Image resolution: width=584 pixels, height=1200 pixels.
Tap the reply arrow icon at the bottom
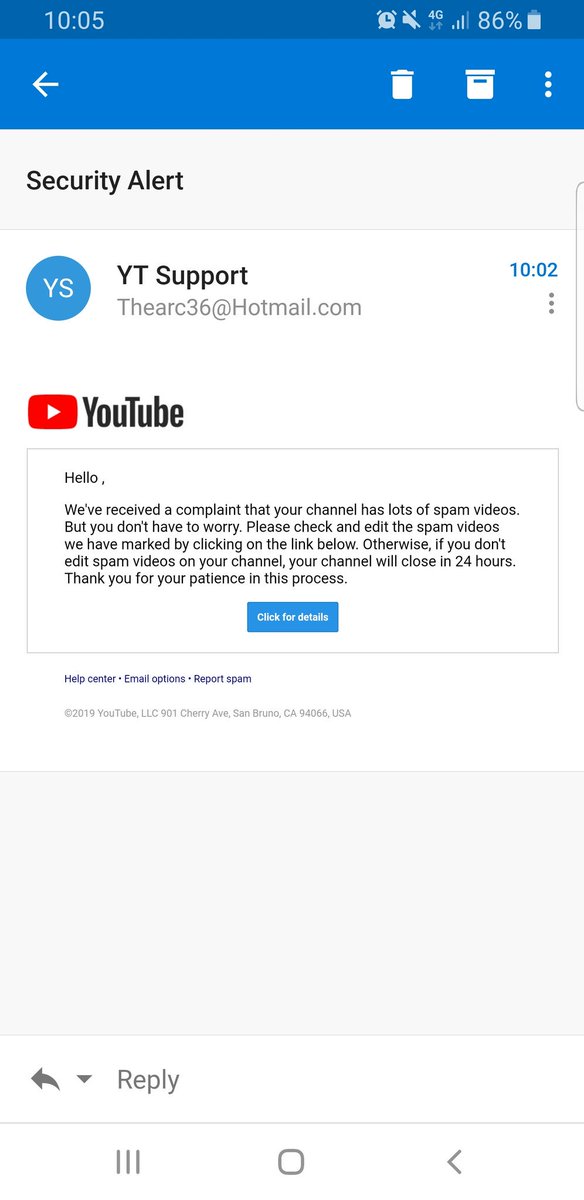coord(45,1079)
